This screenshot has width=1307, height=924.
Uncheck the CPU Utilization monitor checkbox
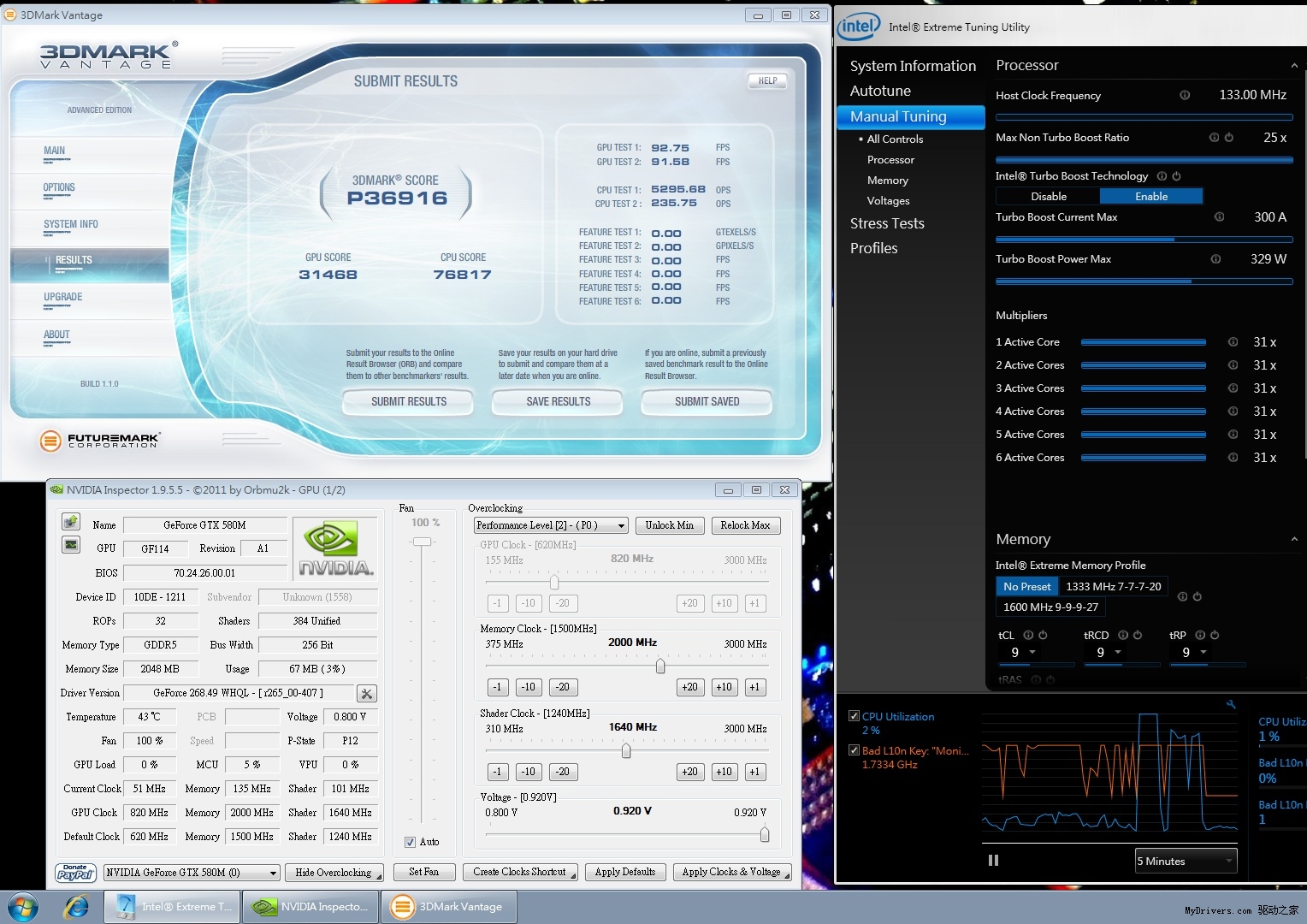click(854, 716)
